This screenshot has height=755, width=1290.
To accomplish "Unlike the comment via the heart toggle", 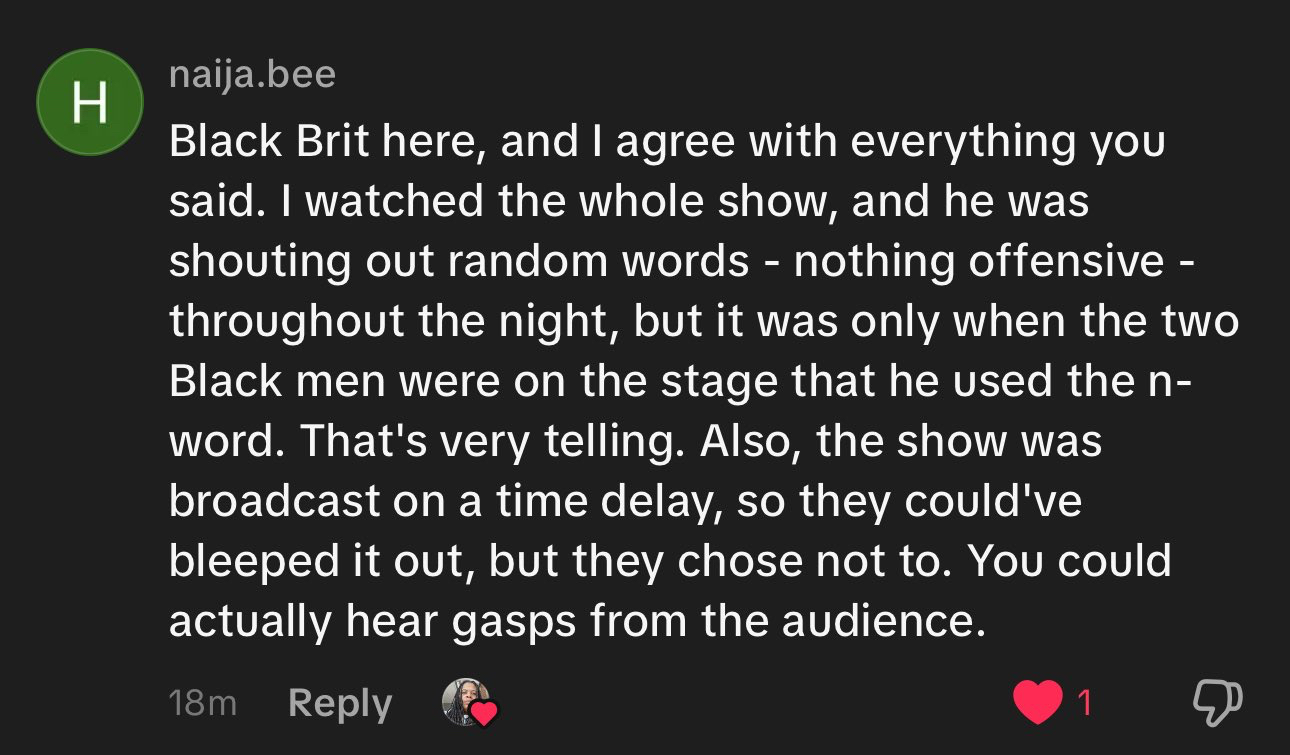I will click(x=1037, y=703).
